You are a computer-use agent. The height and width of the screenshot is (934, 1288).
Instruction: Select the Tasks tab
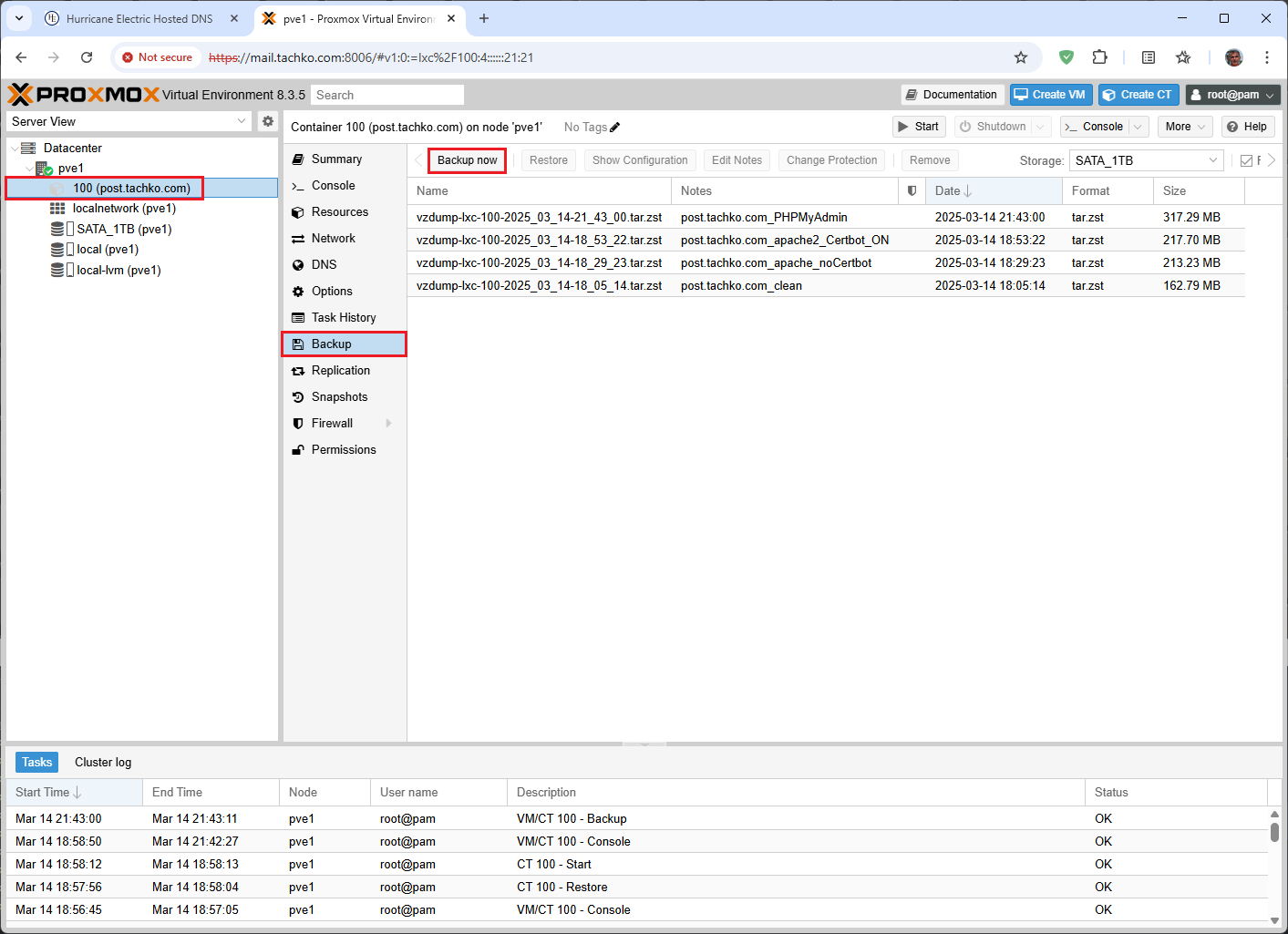click(37, 762)
